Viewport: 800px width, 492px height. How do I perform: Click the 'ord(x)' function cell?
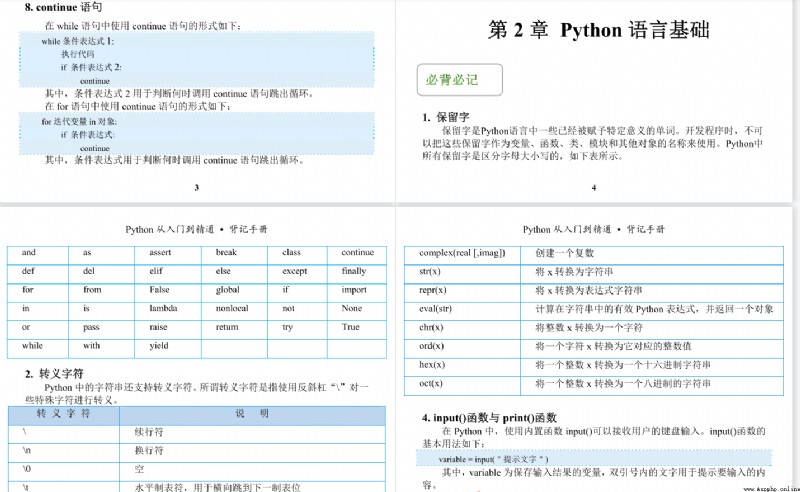462,349
